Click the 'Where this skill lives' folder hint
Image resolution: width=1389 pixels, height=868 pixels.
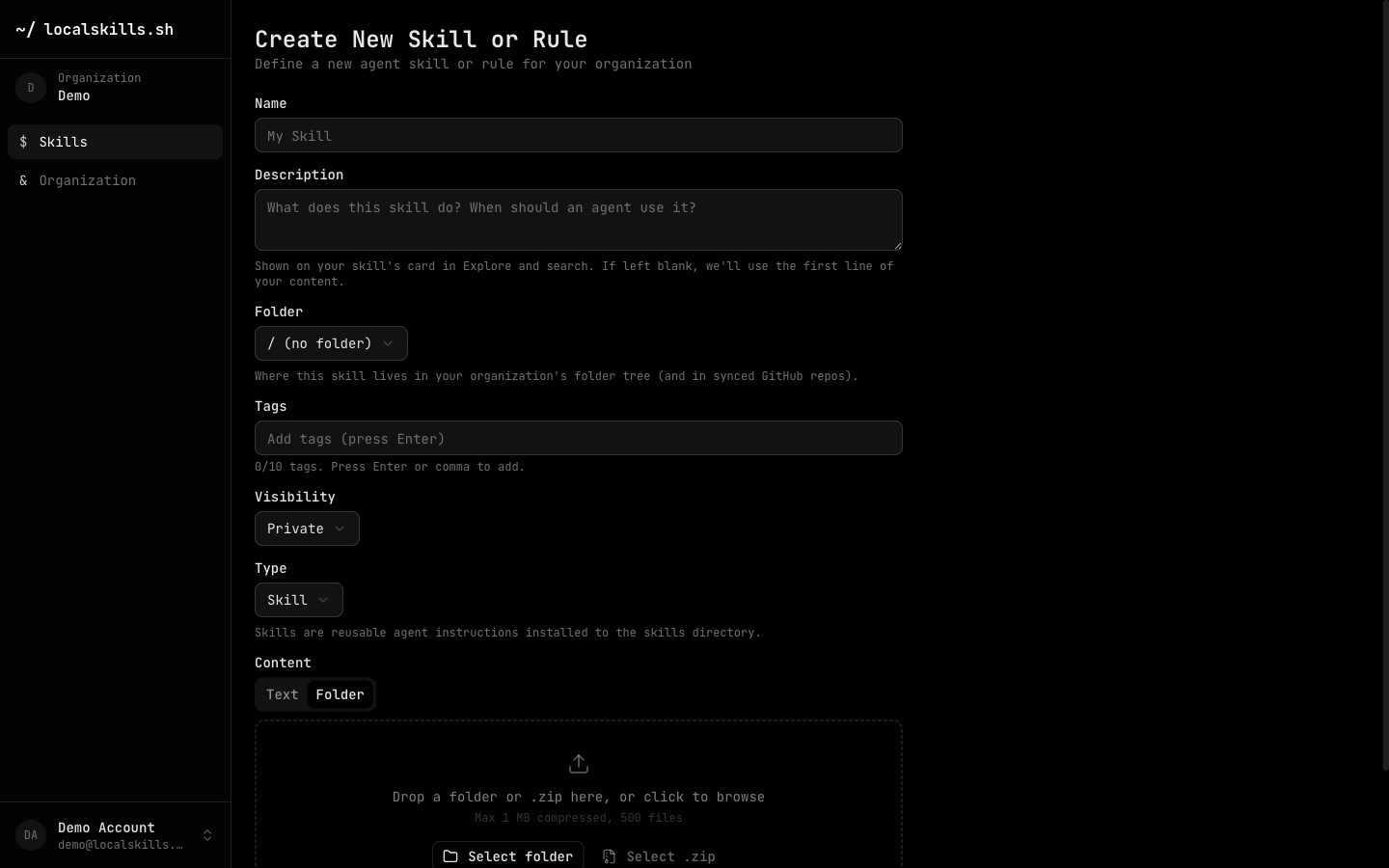pyautogui.click(x=557, y=376)
